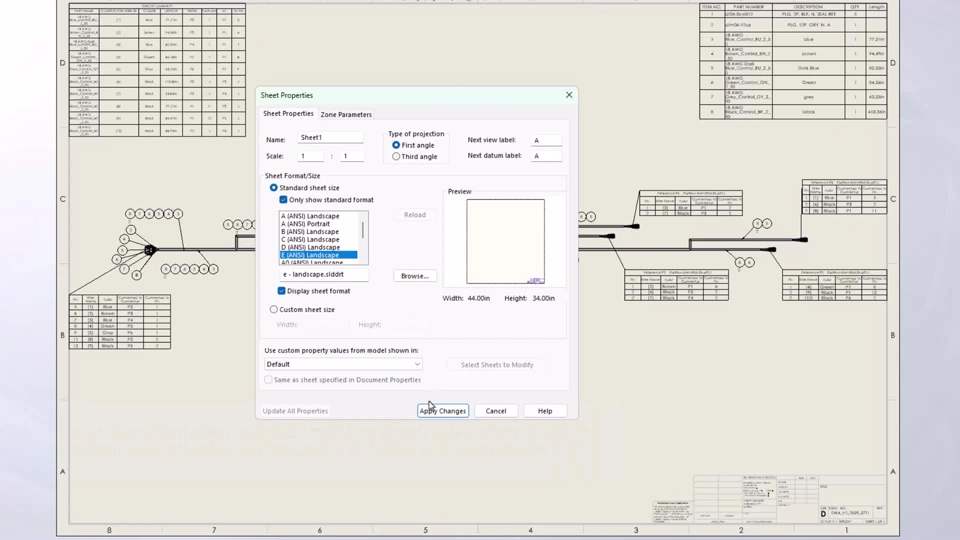Click the sheet Name field
This screenshot has width=960, height=540.
pyautogui.click(x=331, y=138)
